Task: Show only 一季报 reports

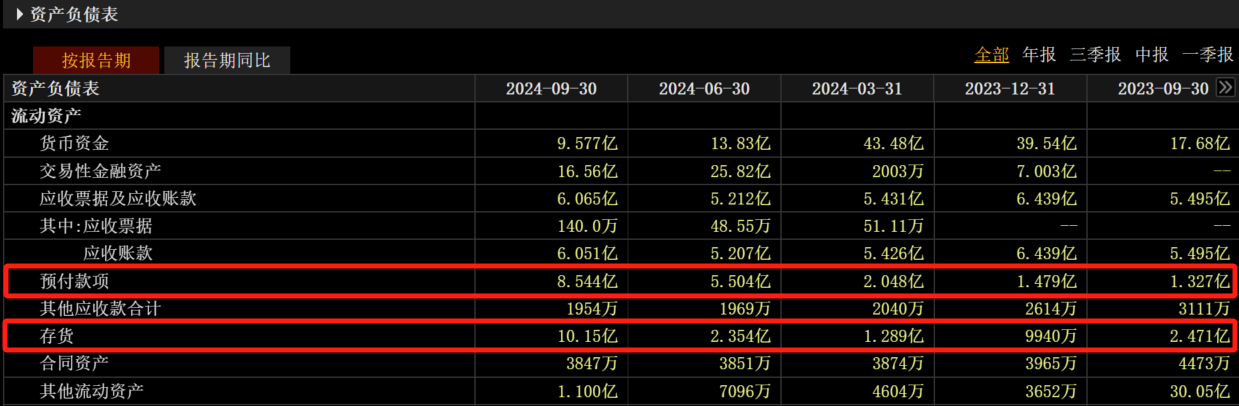Action: click(x=1207, y=54)
